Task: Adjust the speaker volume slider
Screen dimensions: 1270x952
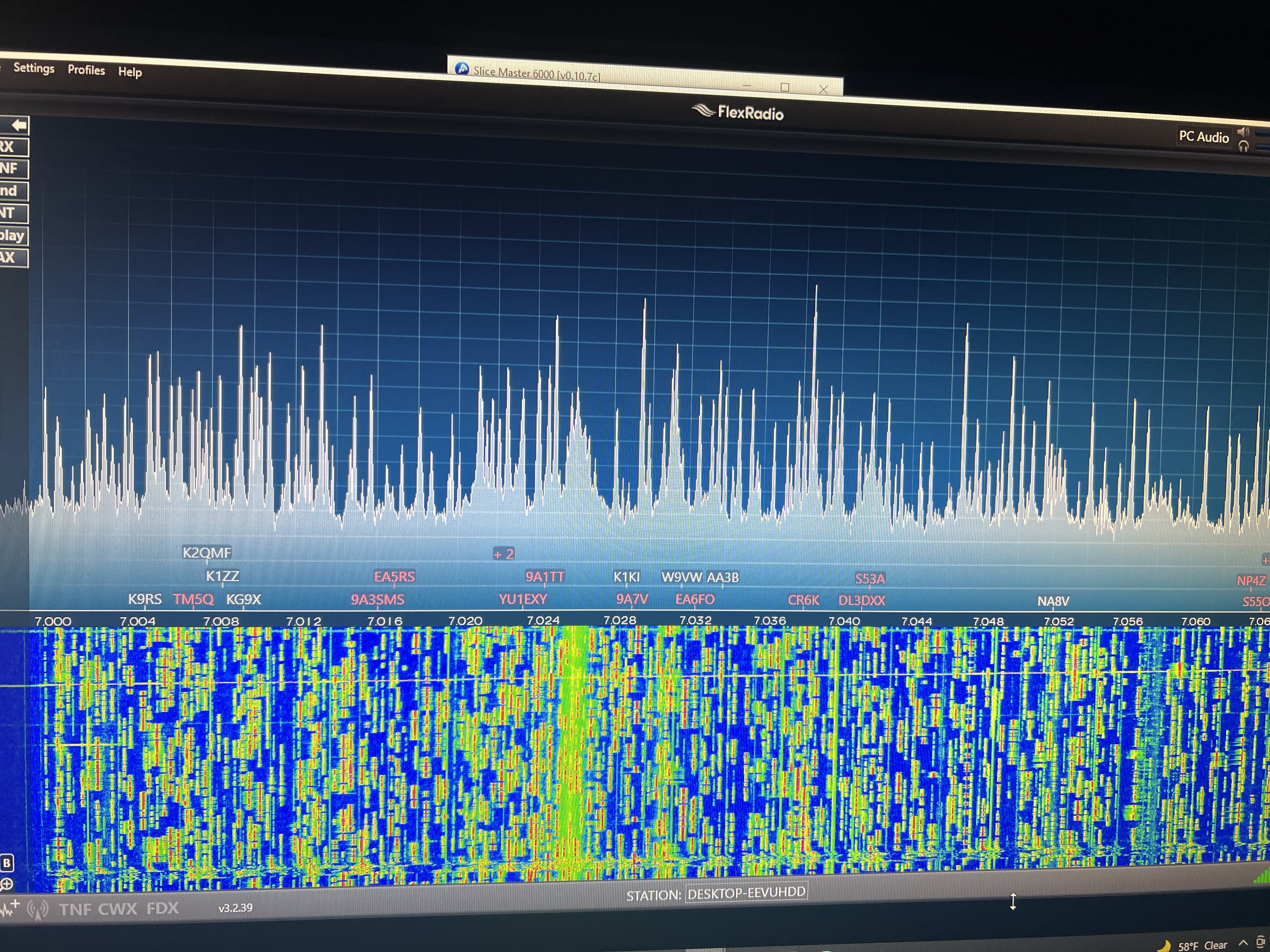Action: [1262, 134]
